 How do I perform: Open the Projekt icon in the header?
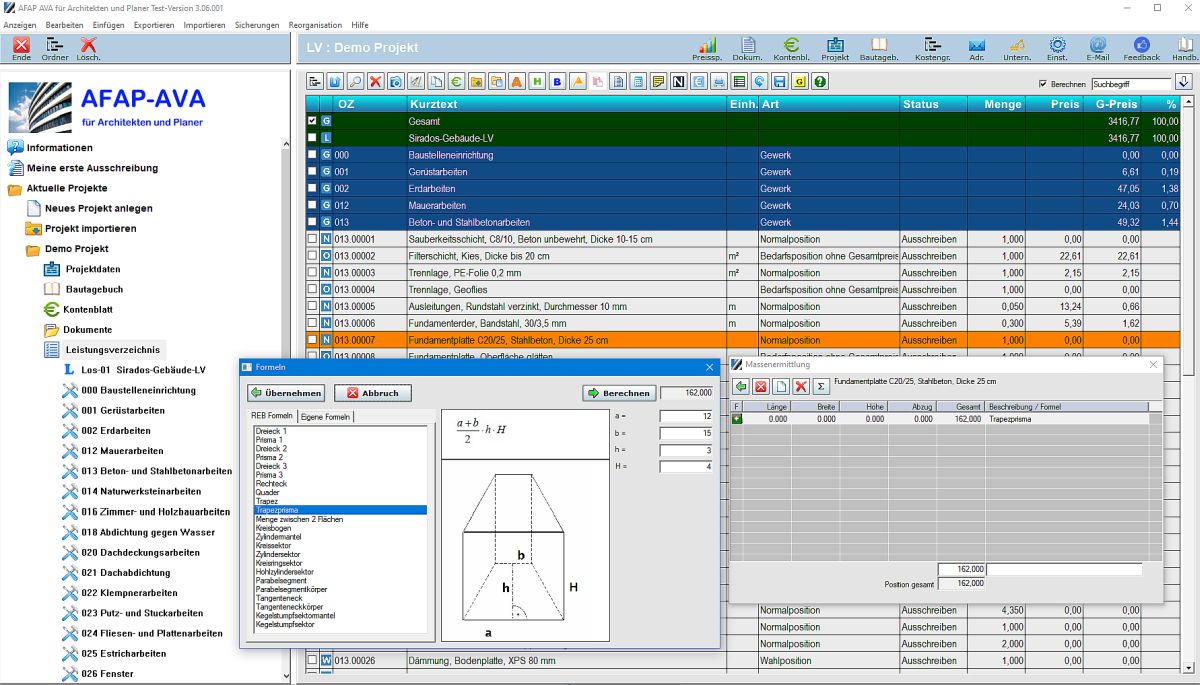[x=835, y=49]
